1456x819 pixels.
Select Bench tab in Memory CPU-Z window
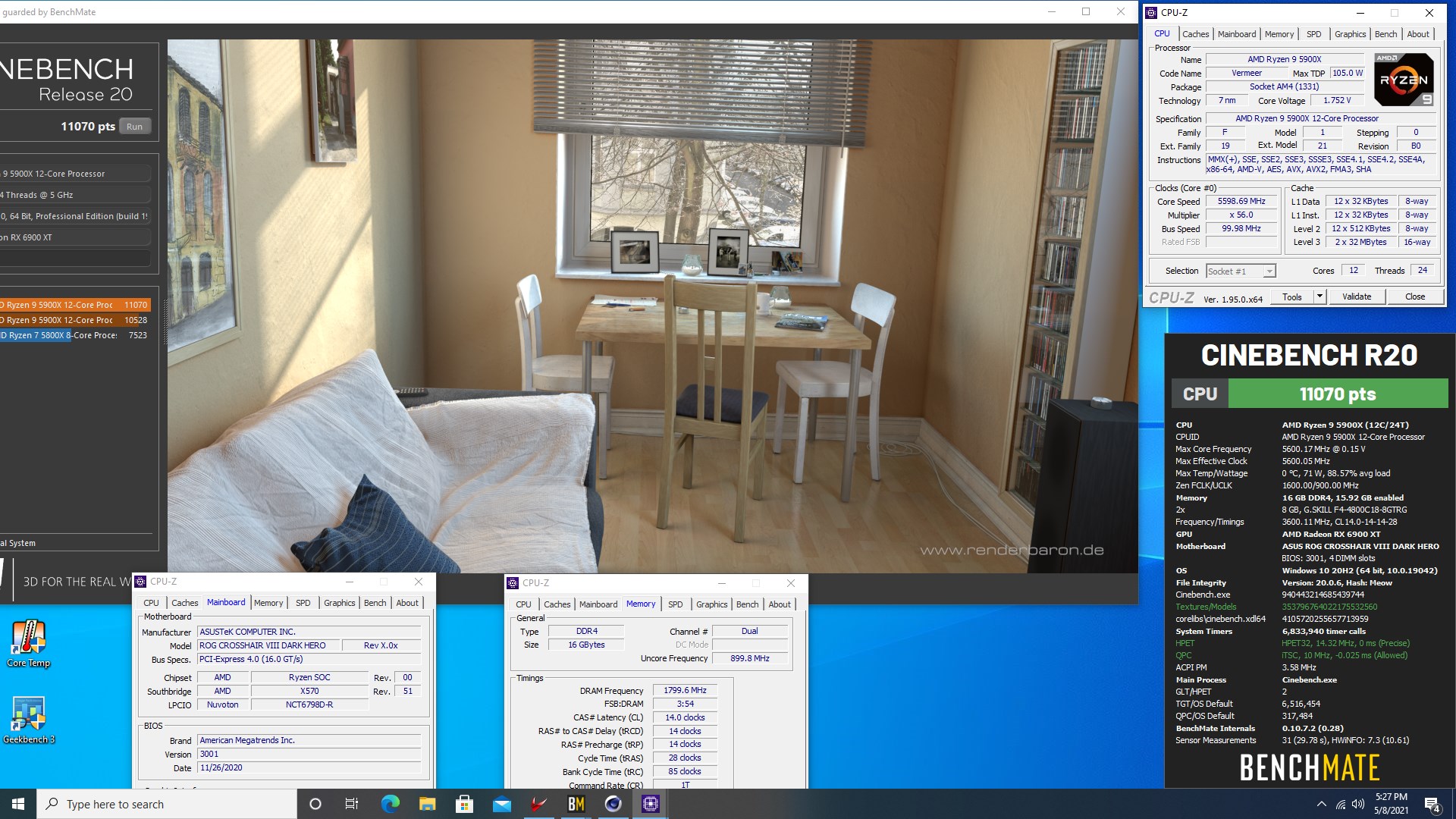(747, 604)
